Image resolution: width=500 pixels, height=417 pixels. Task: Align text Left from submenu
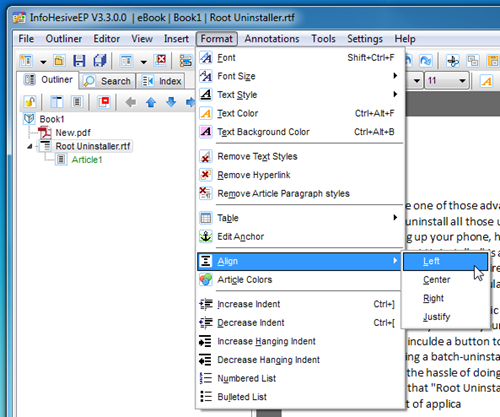445,261
